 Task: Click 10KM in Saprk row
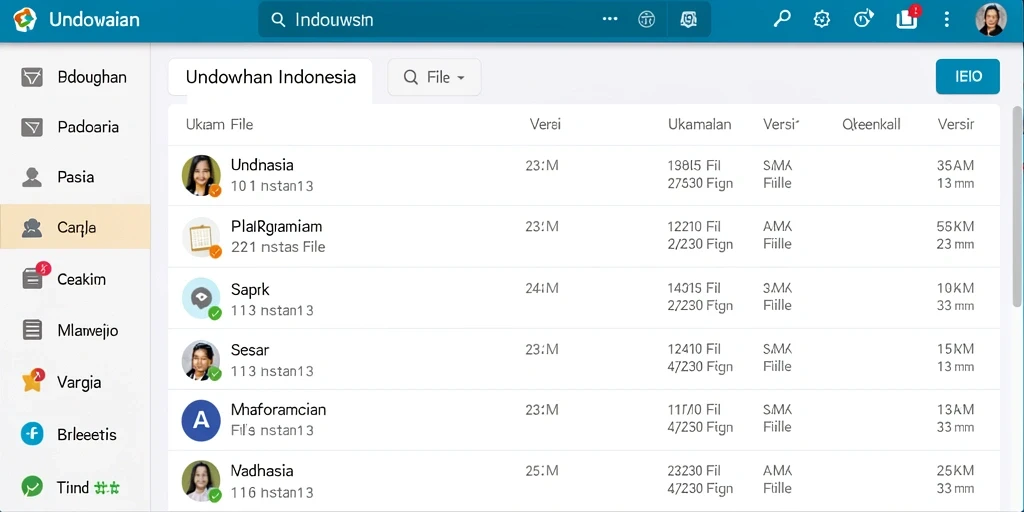pyautogui.click(x=955, y=288)
